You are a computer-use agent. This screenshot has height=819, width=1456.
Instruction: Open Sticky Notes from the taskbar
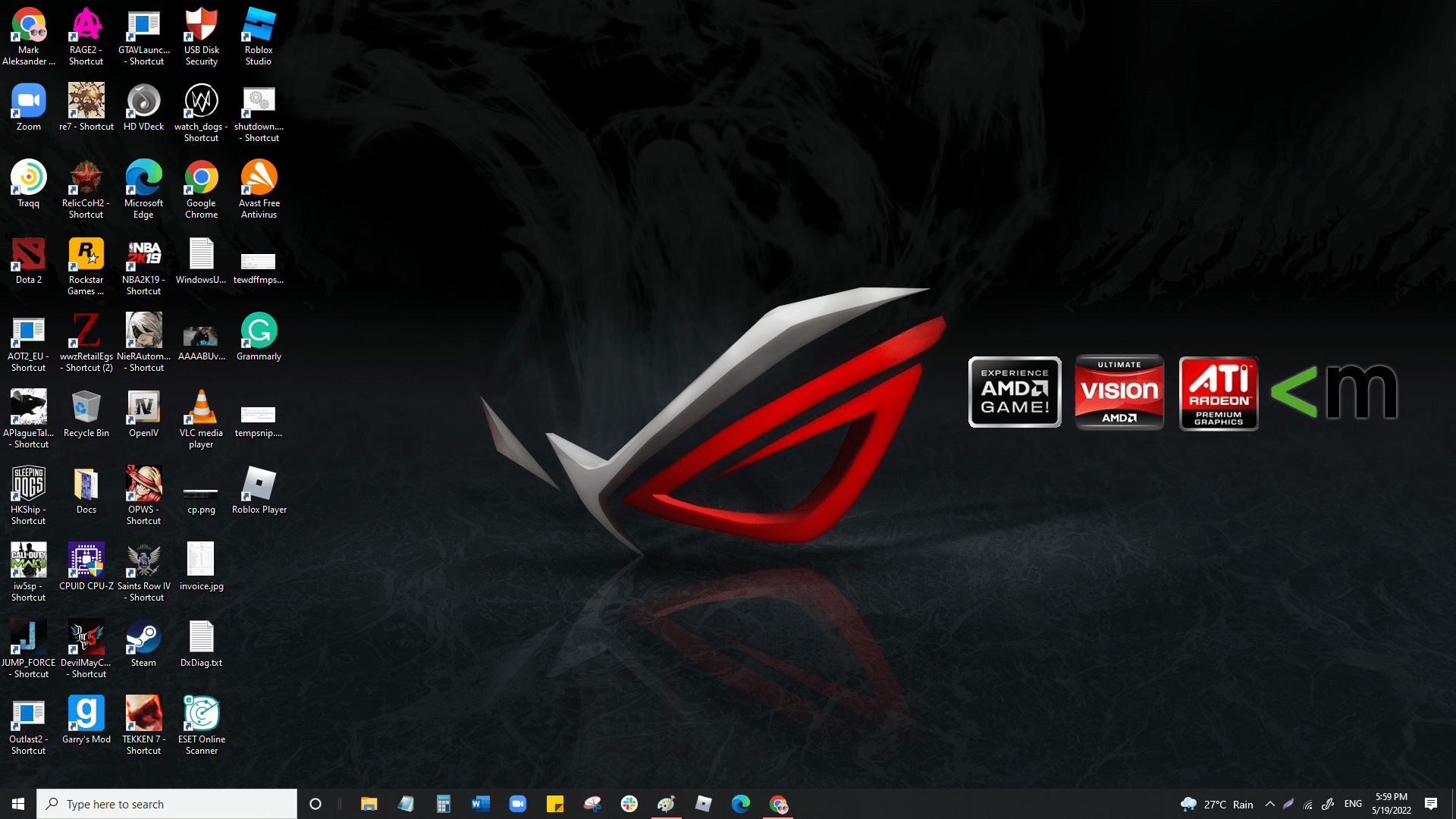pos(555,804)
